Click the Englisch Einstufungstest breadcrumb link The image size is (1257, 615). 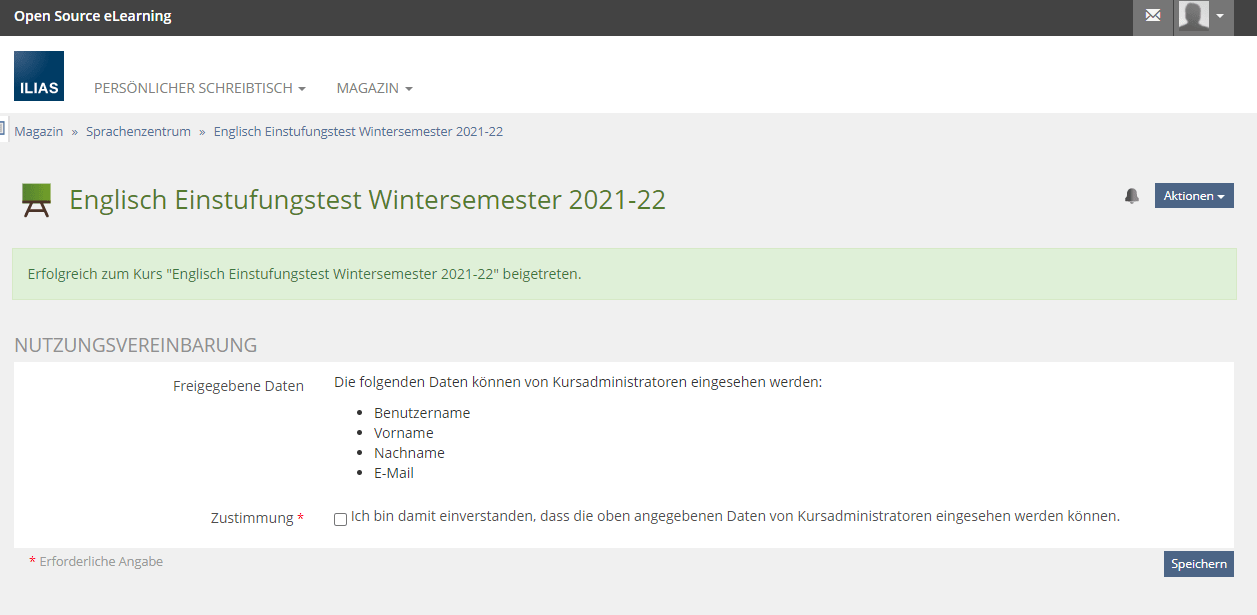(x=358, y=132)
